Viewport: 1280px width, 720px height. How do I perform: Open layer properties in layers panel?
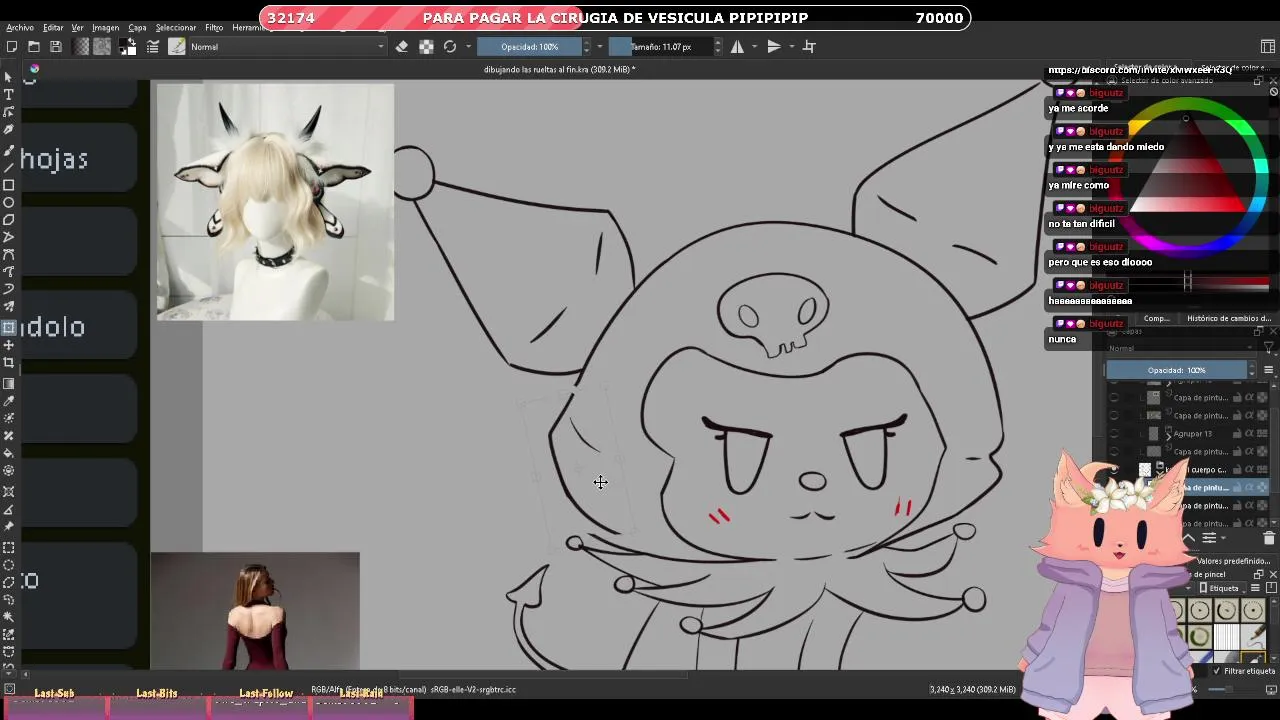click(1209, 538)
